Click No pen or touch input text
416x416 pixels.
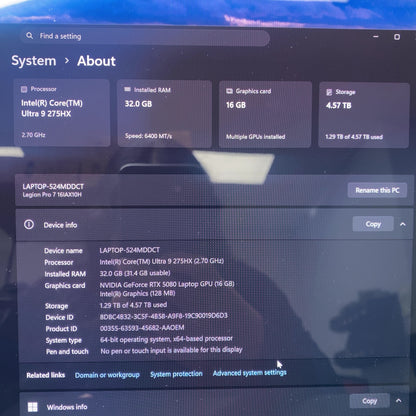click(171, 350)
